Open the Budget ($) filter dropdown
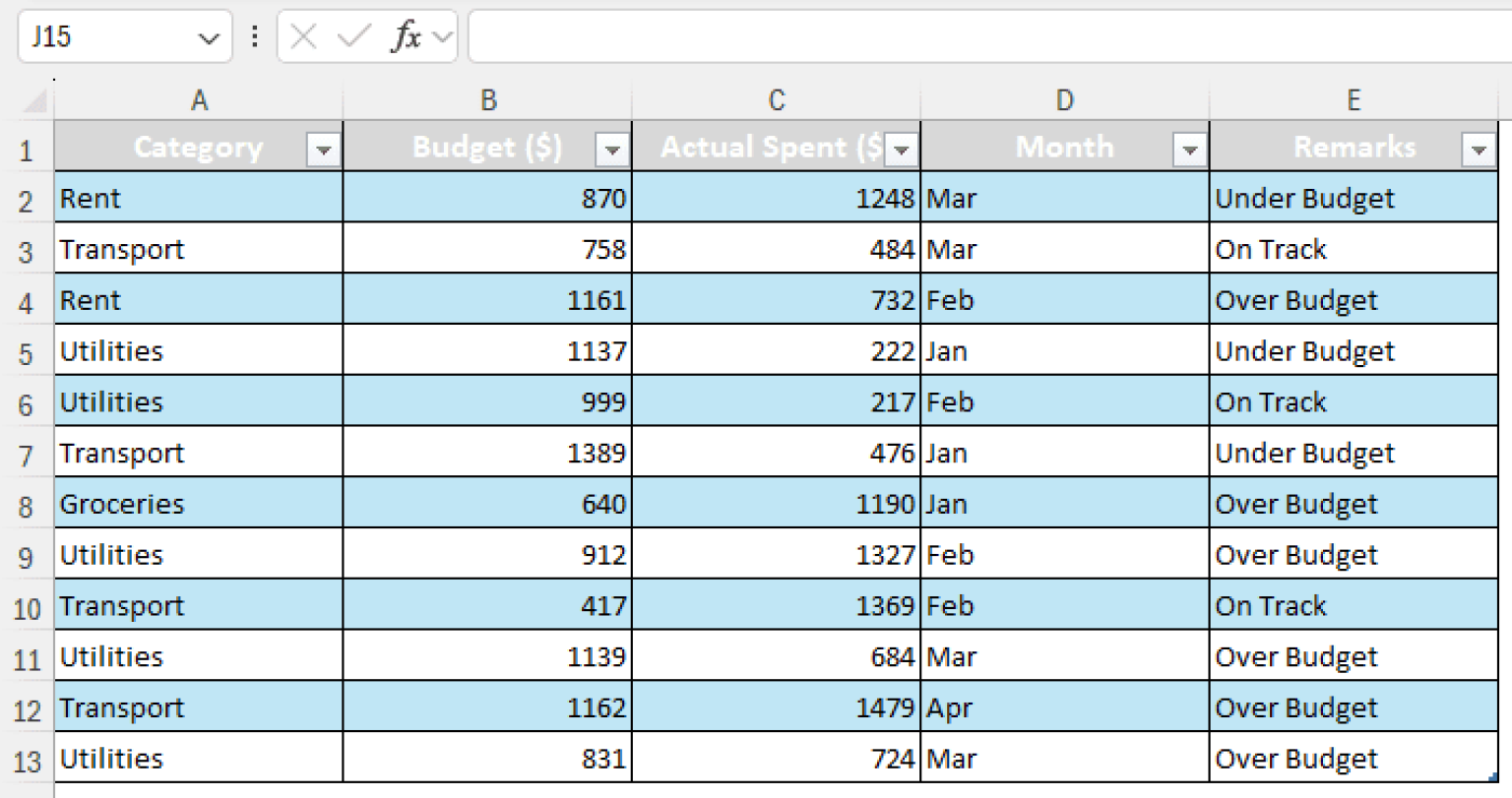Viewport: 1512px width, 798px height. (611, 150)
